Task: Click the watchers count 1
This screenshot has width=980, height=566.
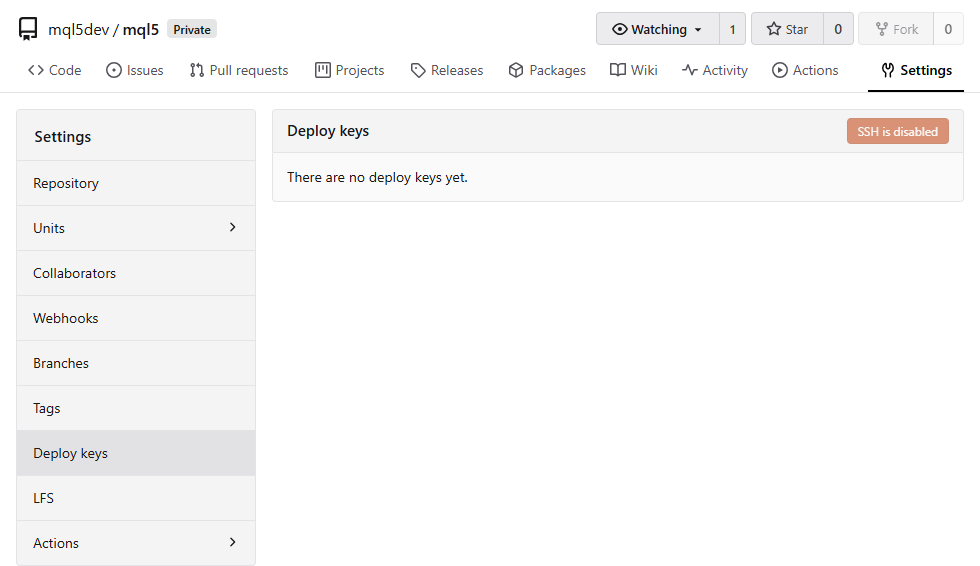Action: [732, 29]
